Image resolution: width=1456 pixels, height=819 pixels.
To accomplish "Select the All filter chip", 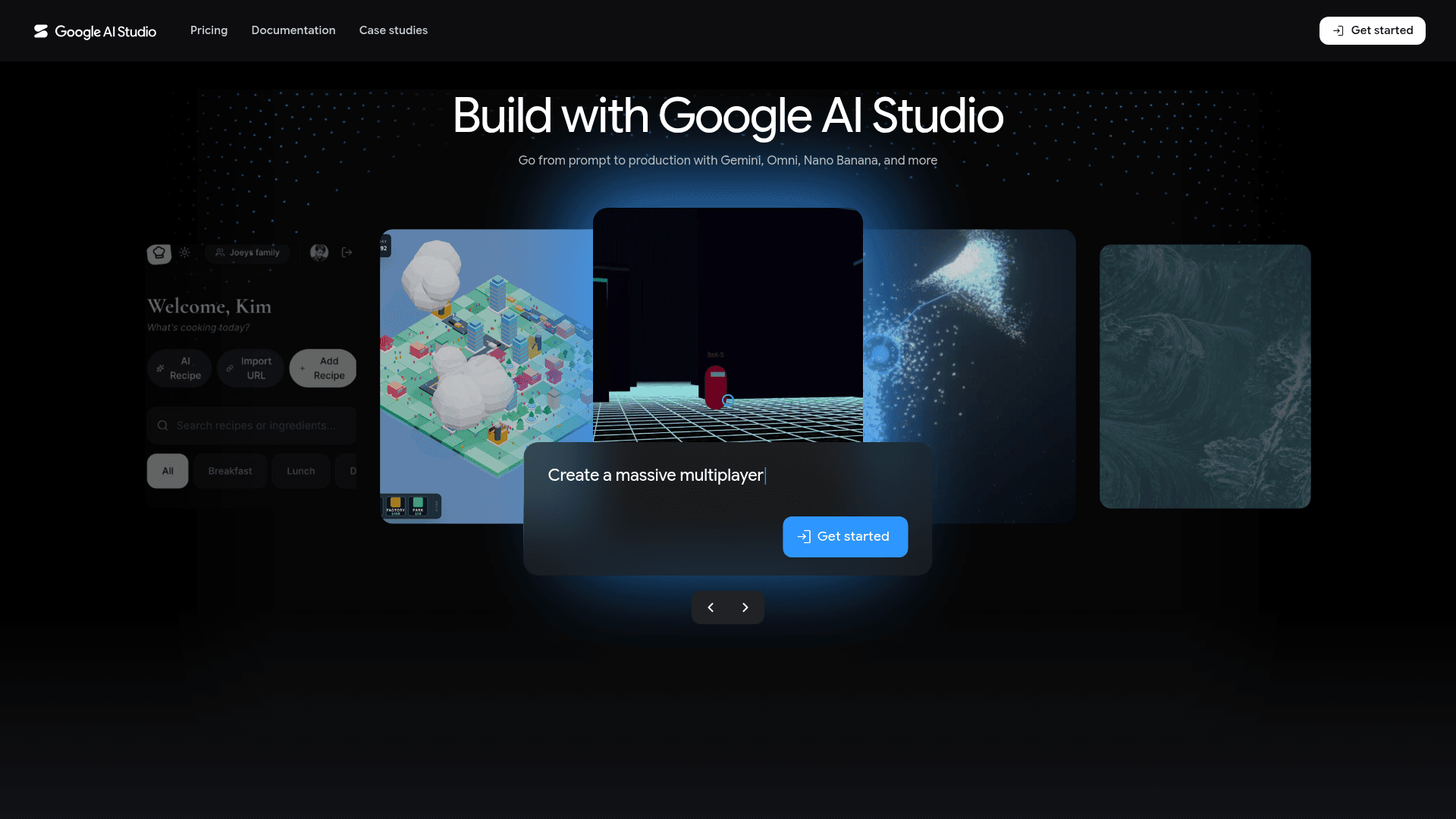I will (x=168, y=471).
